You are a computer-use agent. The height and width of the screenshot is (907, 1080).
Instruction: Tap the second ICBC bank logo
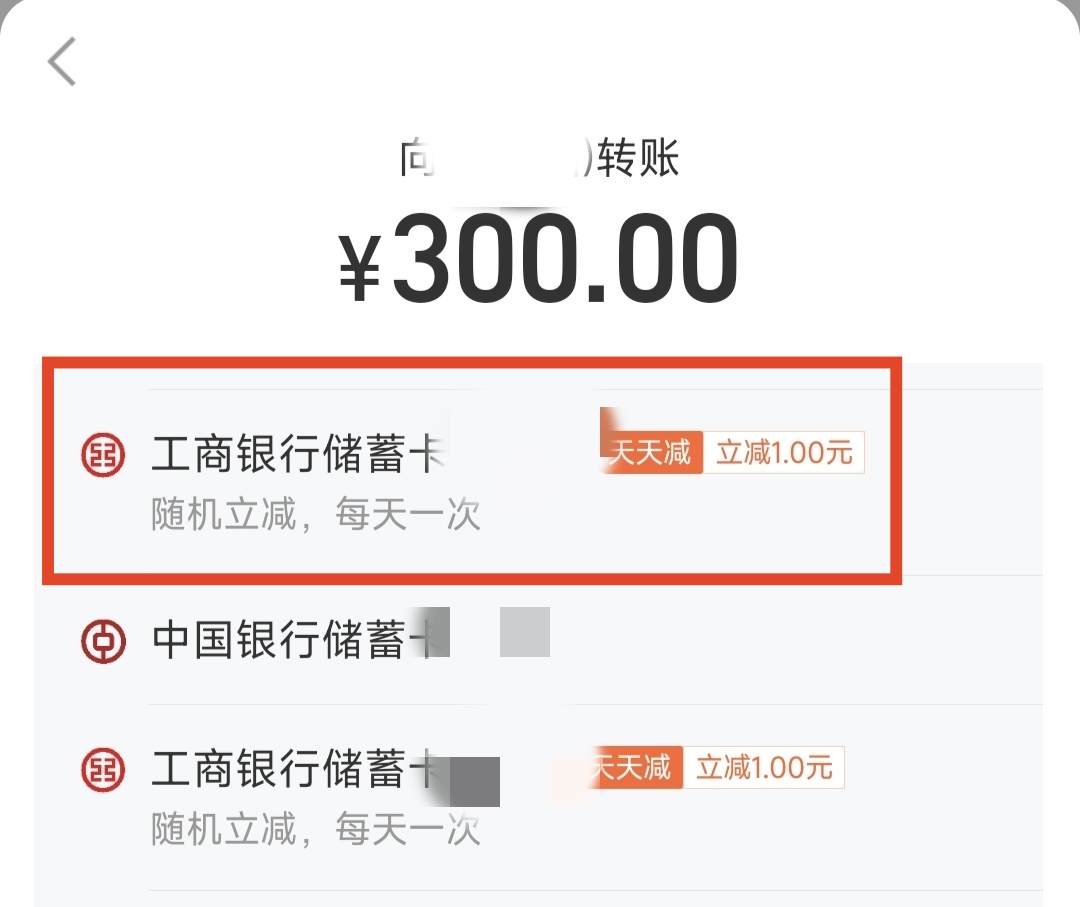(x=102, y=770)
